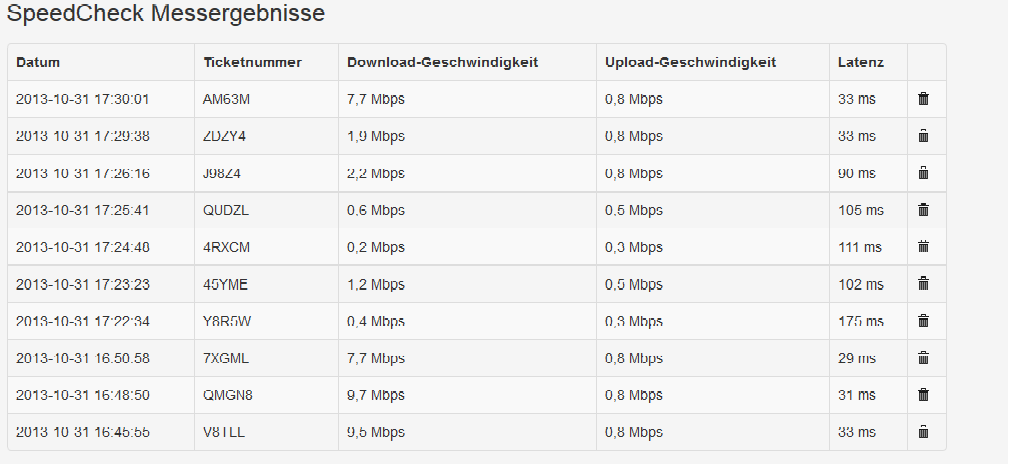The height and width of the screenshot is (464, 1024).
Task: Select the Latenz column header
Action: tap(861, 63)
